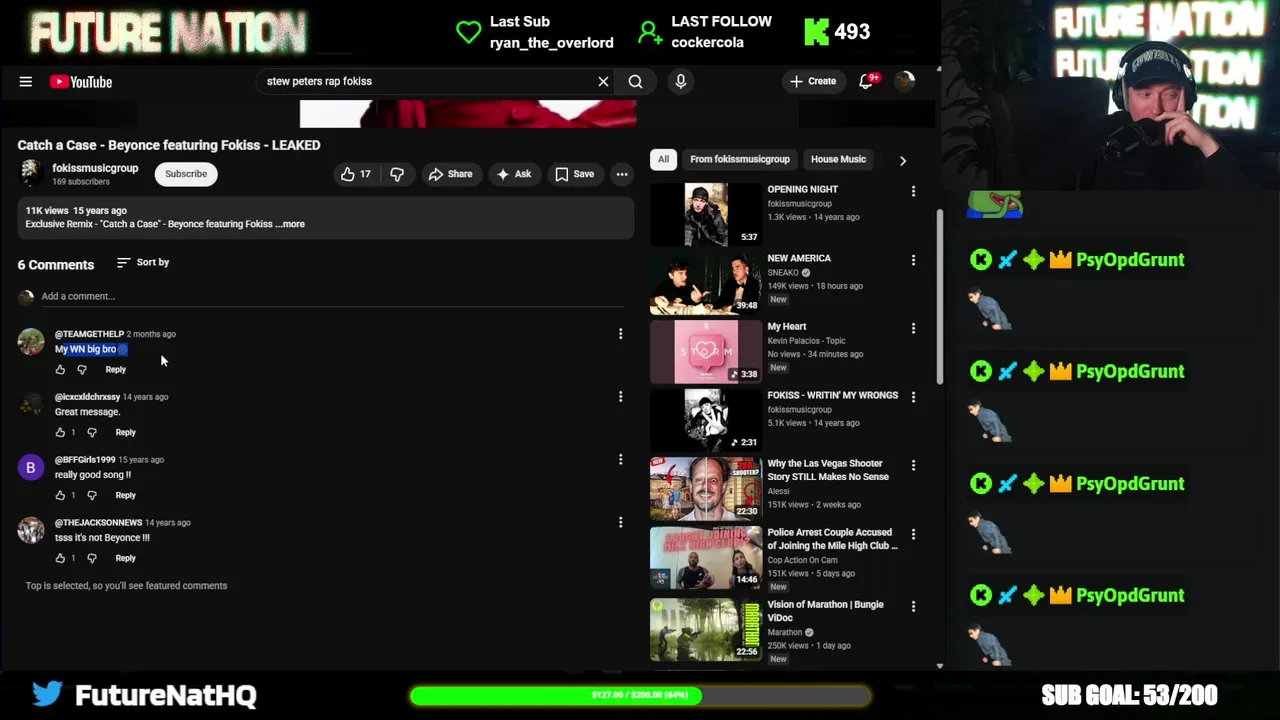The image size is (1280, 720).
Task: Open Vision of Marathon Bungie ViDoc thumbnail
Action: pyautogui.click(x=705, y=630)
